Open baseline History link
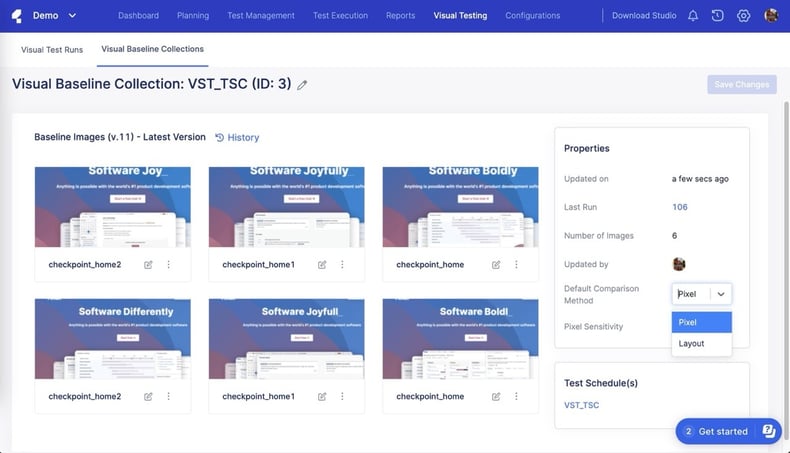Viewport: 790px width, 453px height. (237, 138)
